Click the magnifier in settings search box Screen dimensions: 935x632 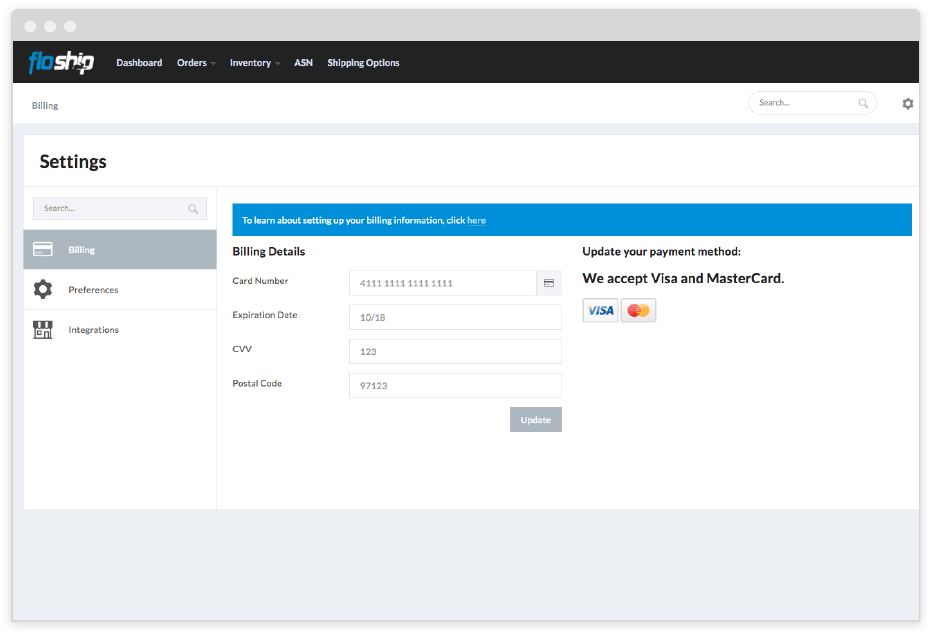[x=193, y=209]
